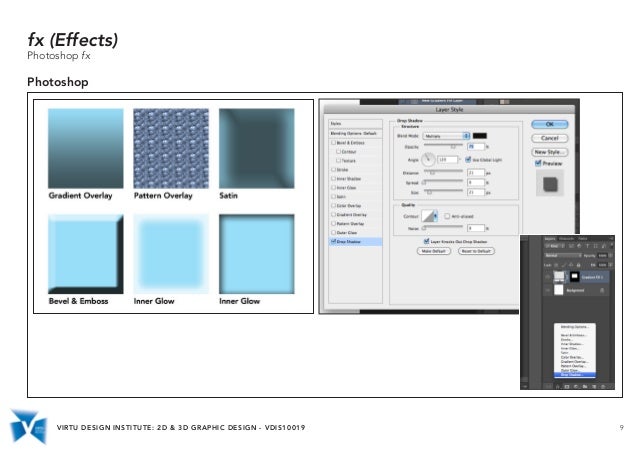
Task: Adjust the Noise slider
Action: 443,227
